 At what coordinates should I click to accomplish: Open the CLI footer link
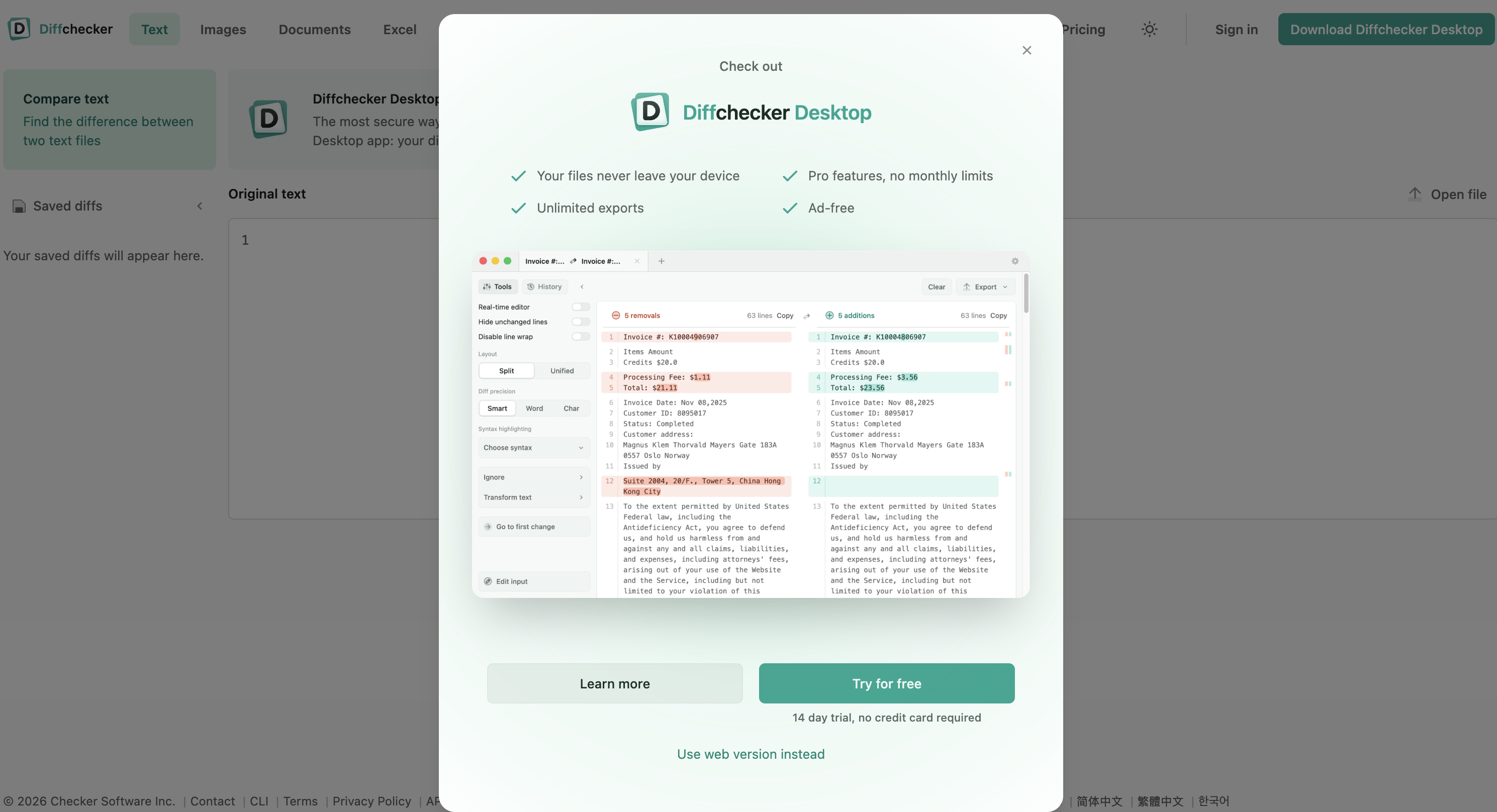pyautogui.click(x=259, y=801)
